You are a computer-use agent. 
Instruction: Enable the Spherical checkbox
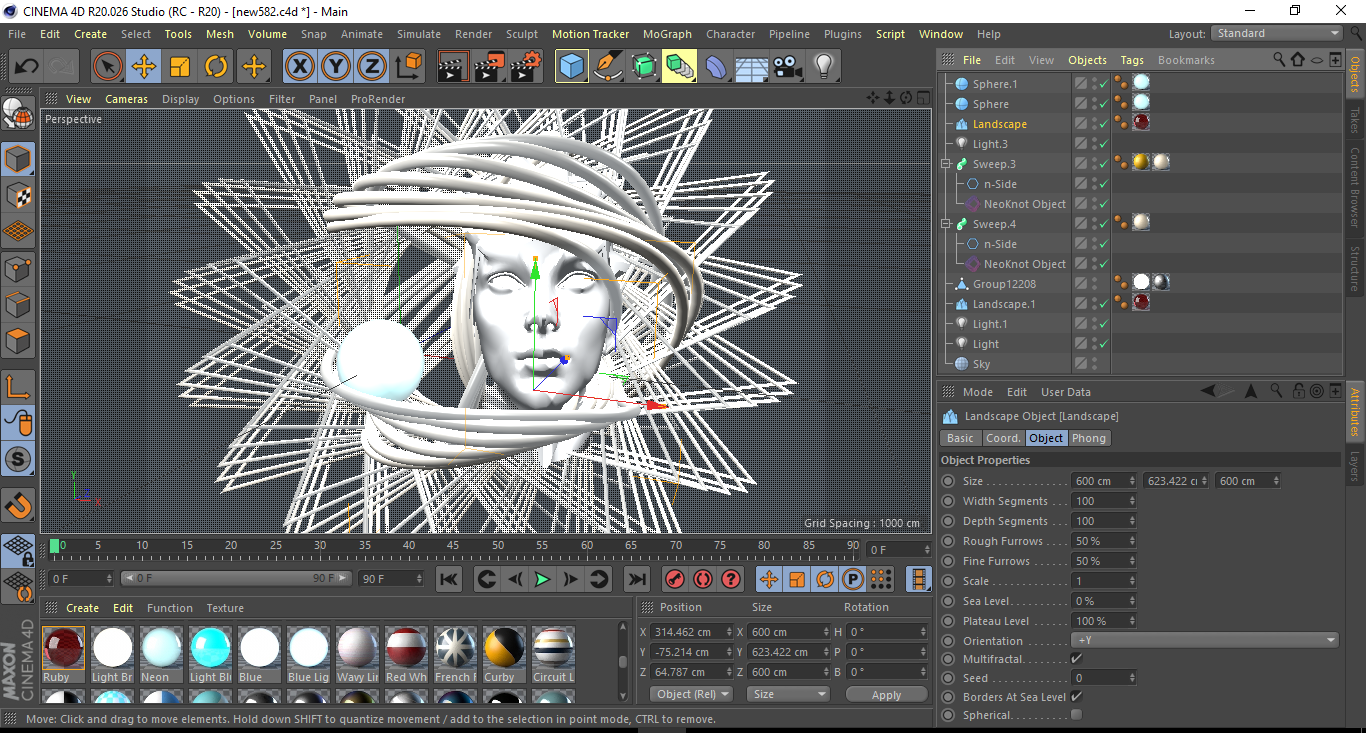(1076, 715)
